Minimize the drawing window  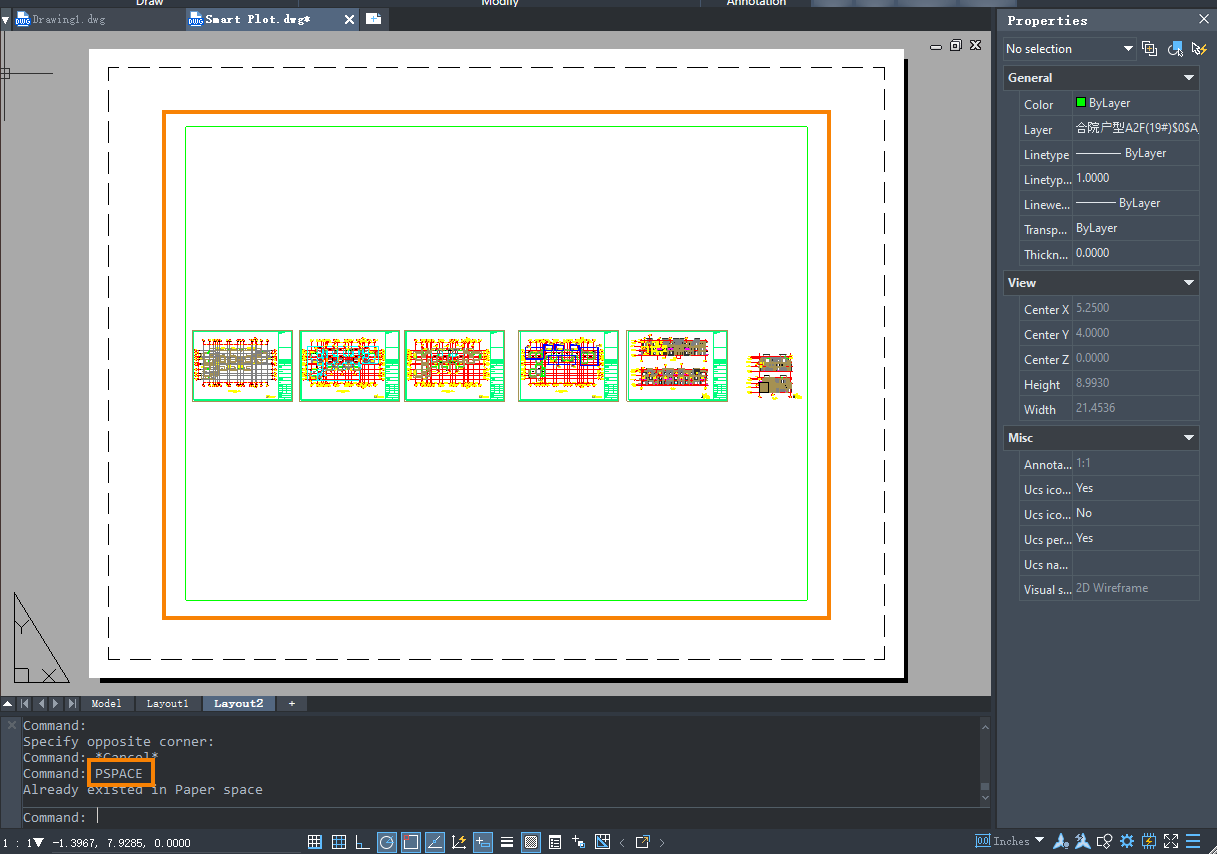936,46
